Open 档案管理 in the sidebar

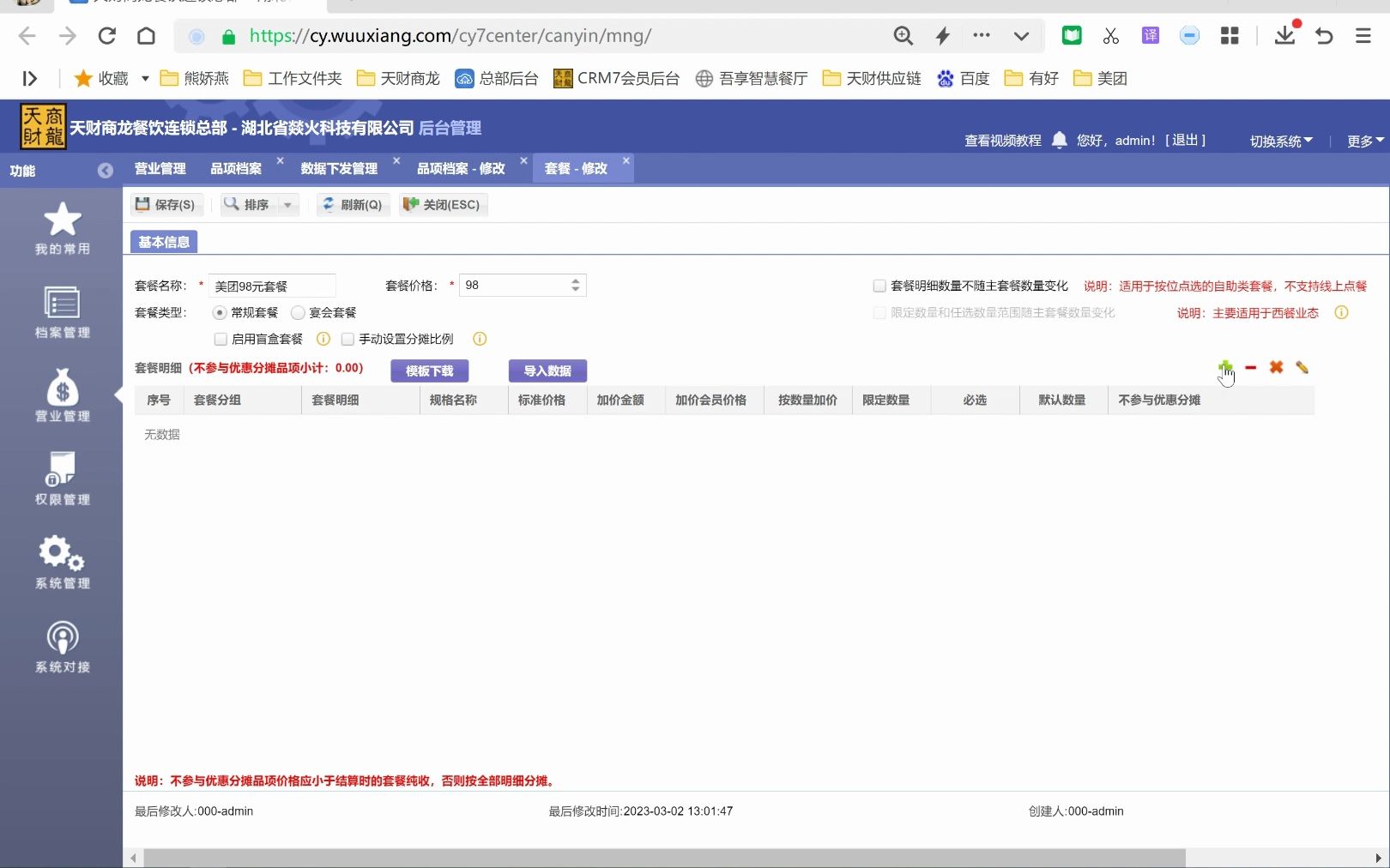coord(63,312)
